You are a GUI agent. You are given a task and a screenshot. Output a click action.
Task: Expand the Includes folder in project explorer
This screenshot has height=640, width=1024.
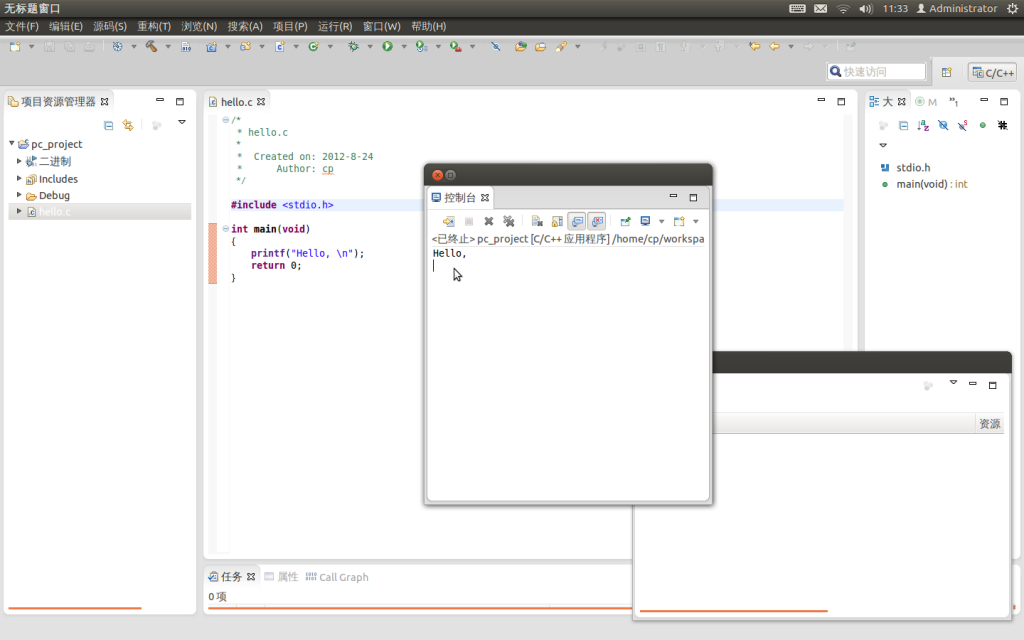coord(18,178)
